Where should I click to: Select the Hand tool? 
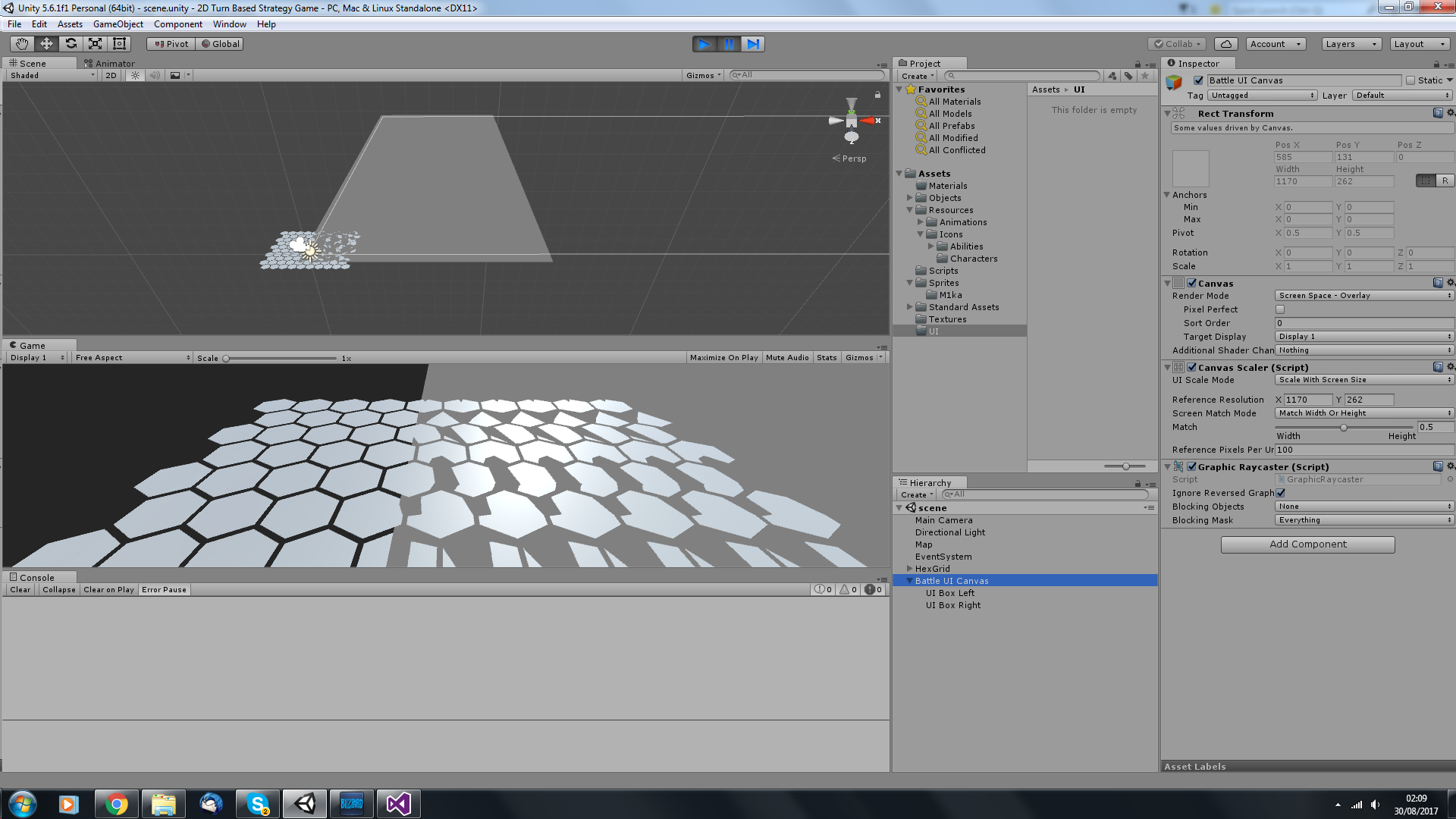[22, 44]
